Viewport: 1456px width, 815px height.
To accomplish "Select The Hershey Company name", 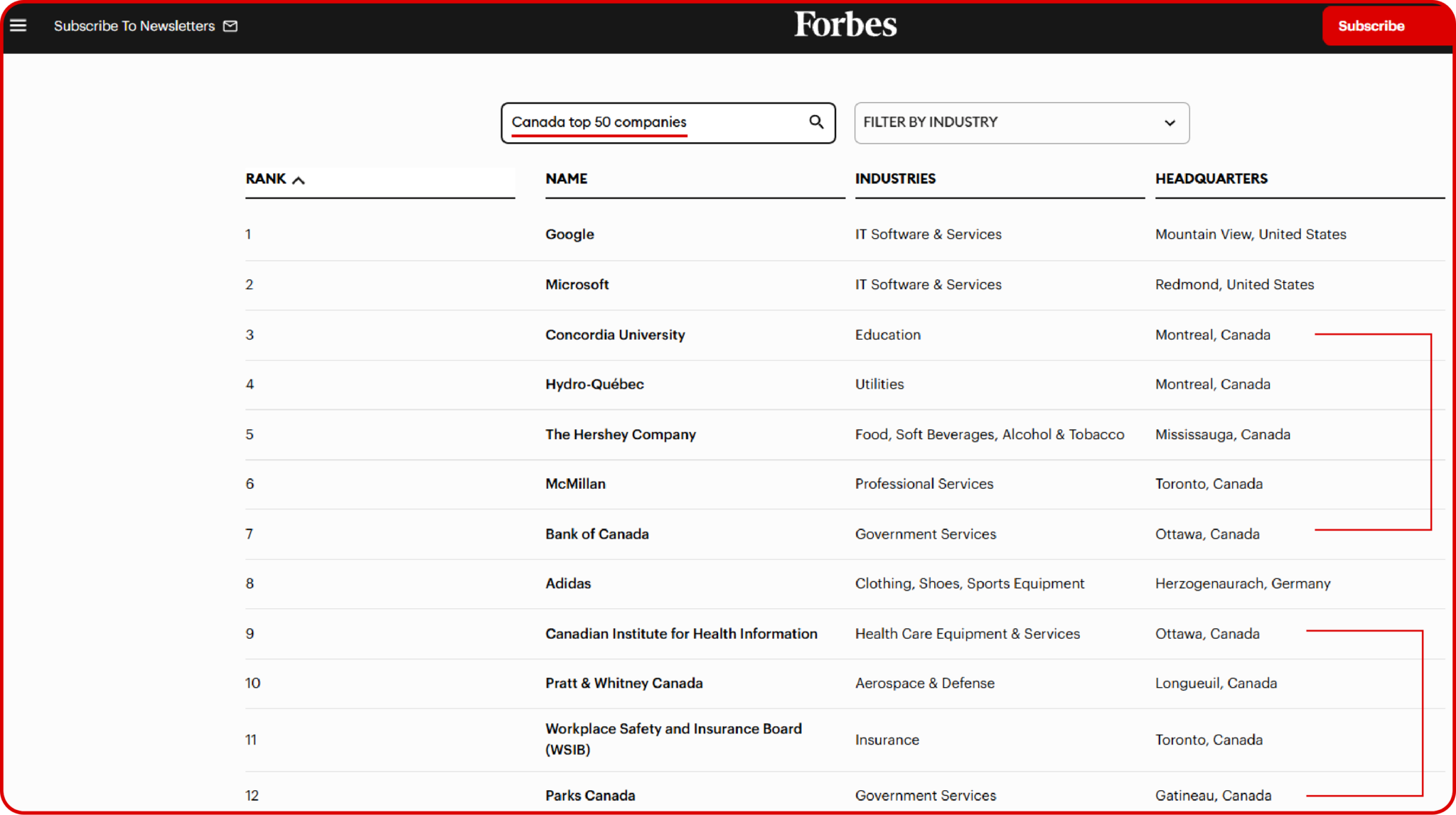I will coord(620,435).
